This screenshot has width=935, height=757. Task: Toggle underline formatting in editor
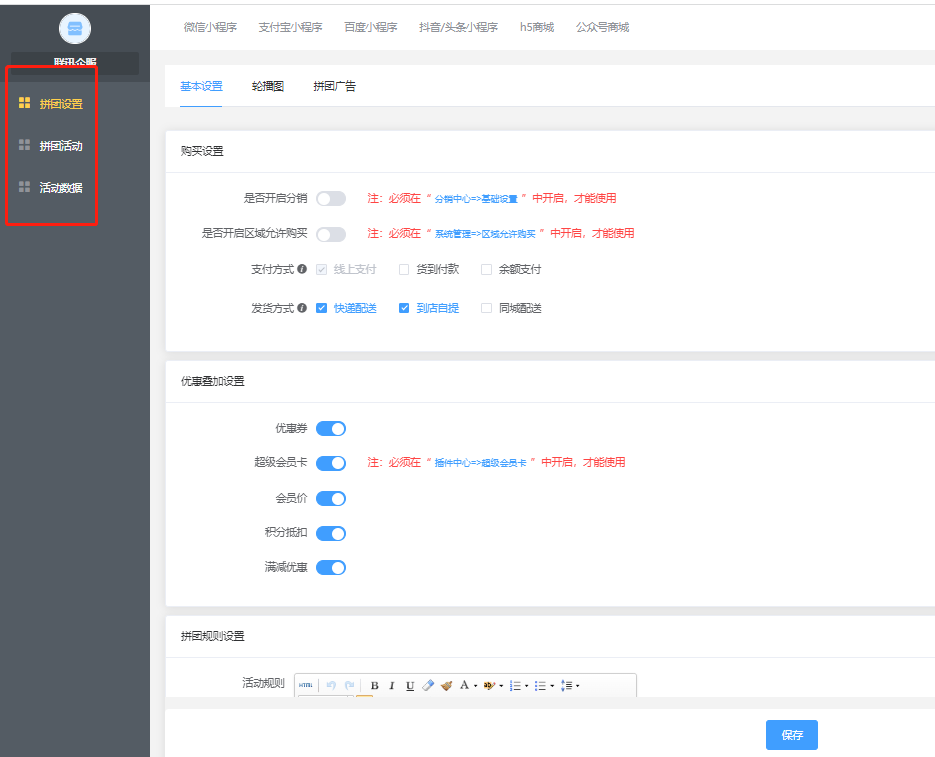(410, 685)
